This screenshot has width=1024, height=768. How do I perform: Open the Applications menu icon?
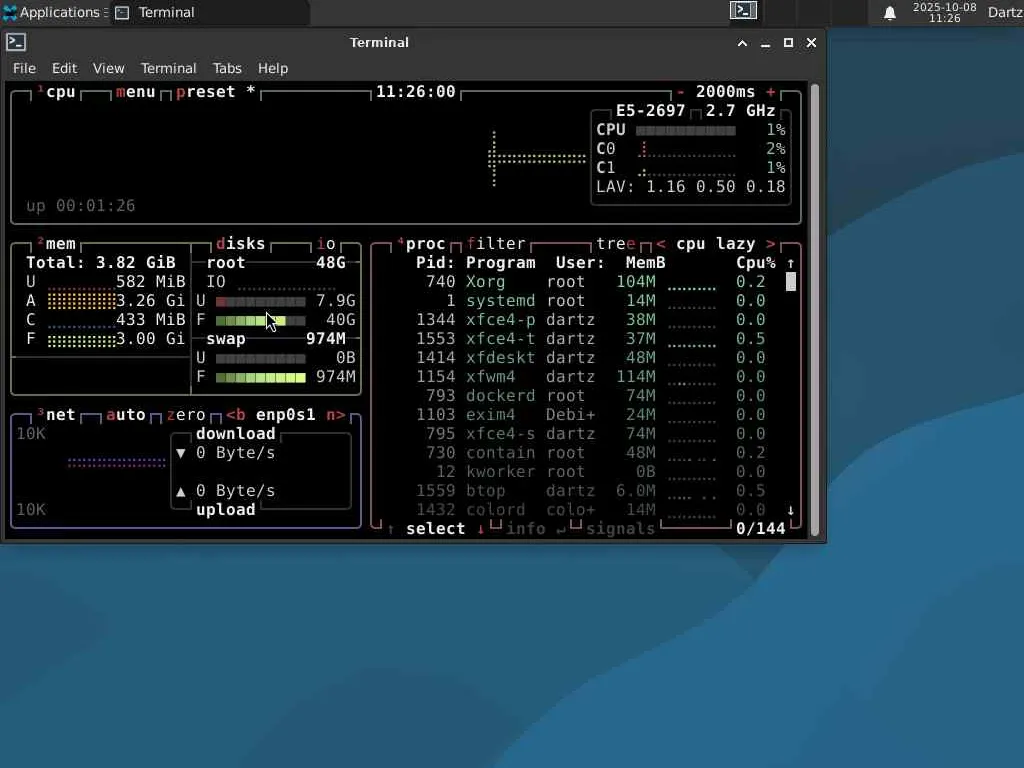click(9, 12)
